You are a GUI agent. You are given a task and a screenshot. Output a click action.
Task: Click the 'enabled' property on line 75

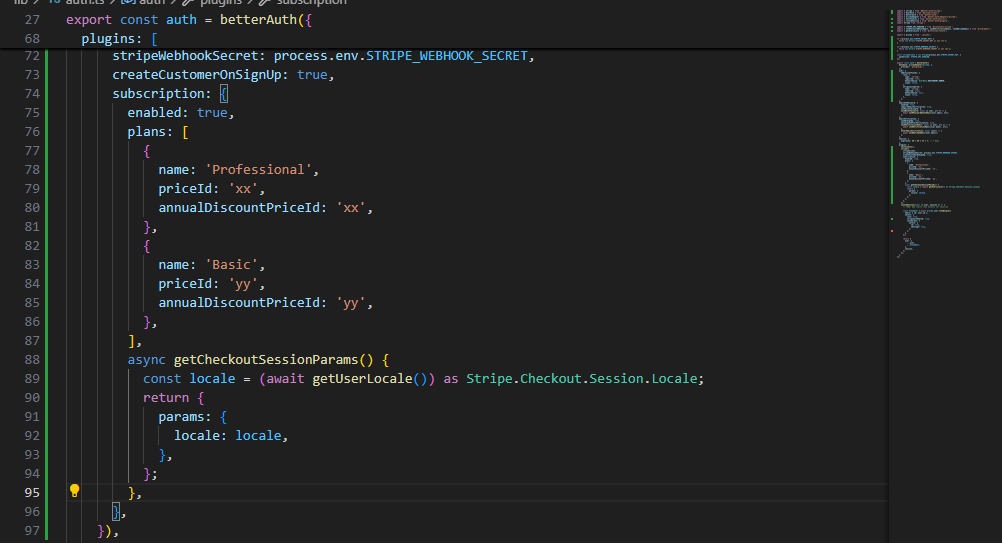pos(154,113)
